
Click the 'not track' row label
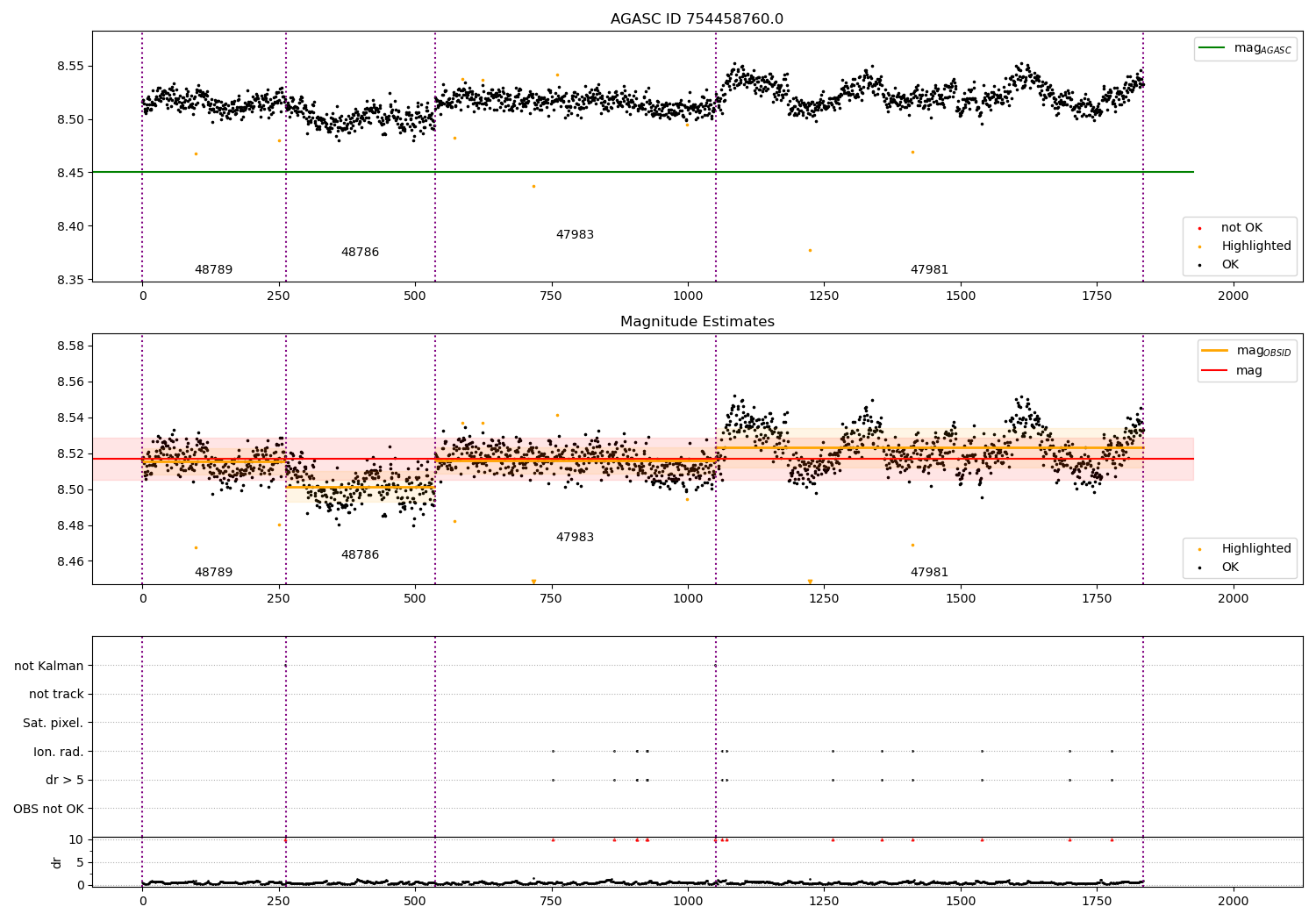(56, 695)
